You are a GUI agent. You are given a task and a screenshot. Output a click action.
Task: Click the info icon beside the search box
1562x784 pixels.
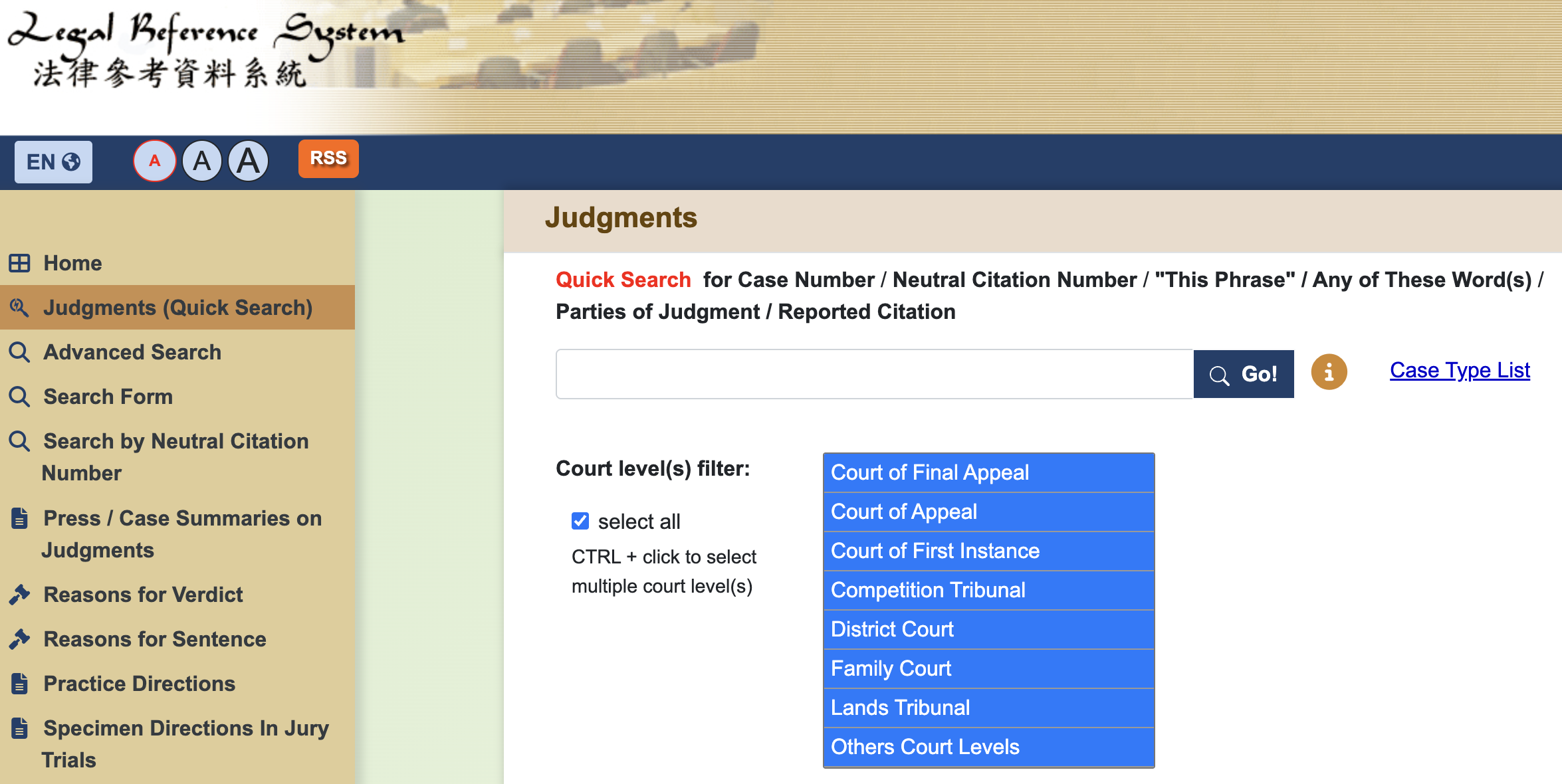coord(1327,372)
